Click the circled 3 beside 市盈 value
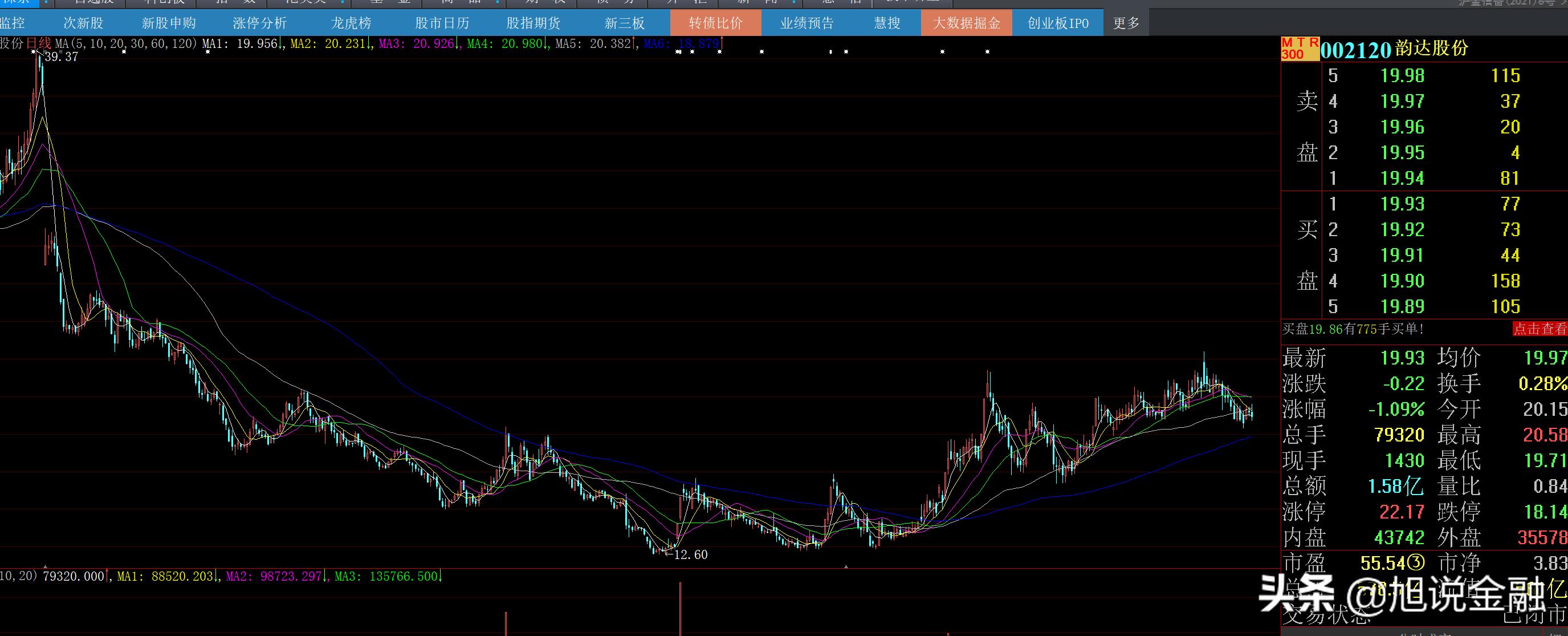This screenshot has height=636, width=1568. pos(1416,562)
